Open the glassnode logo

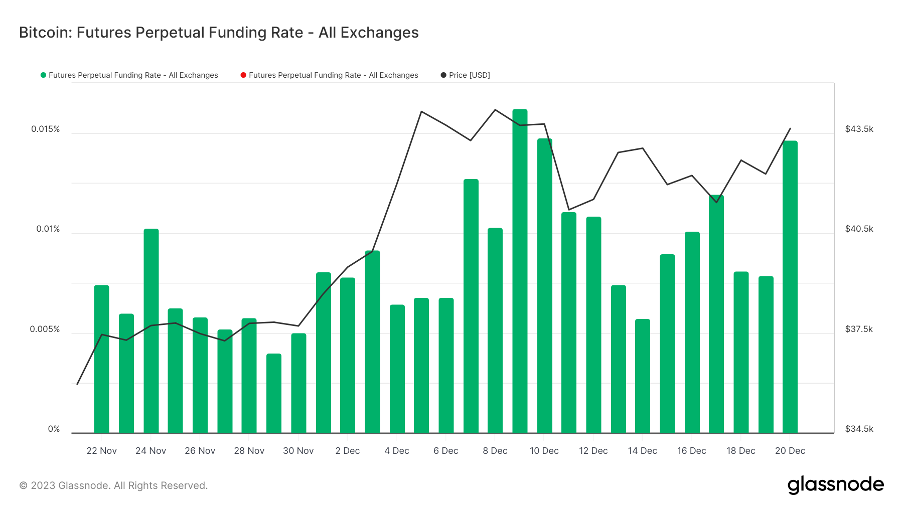pos(836,485)
